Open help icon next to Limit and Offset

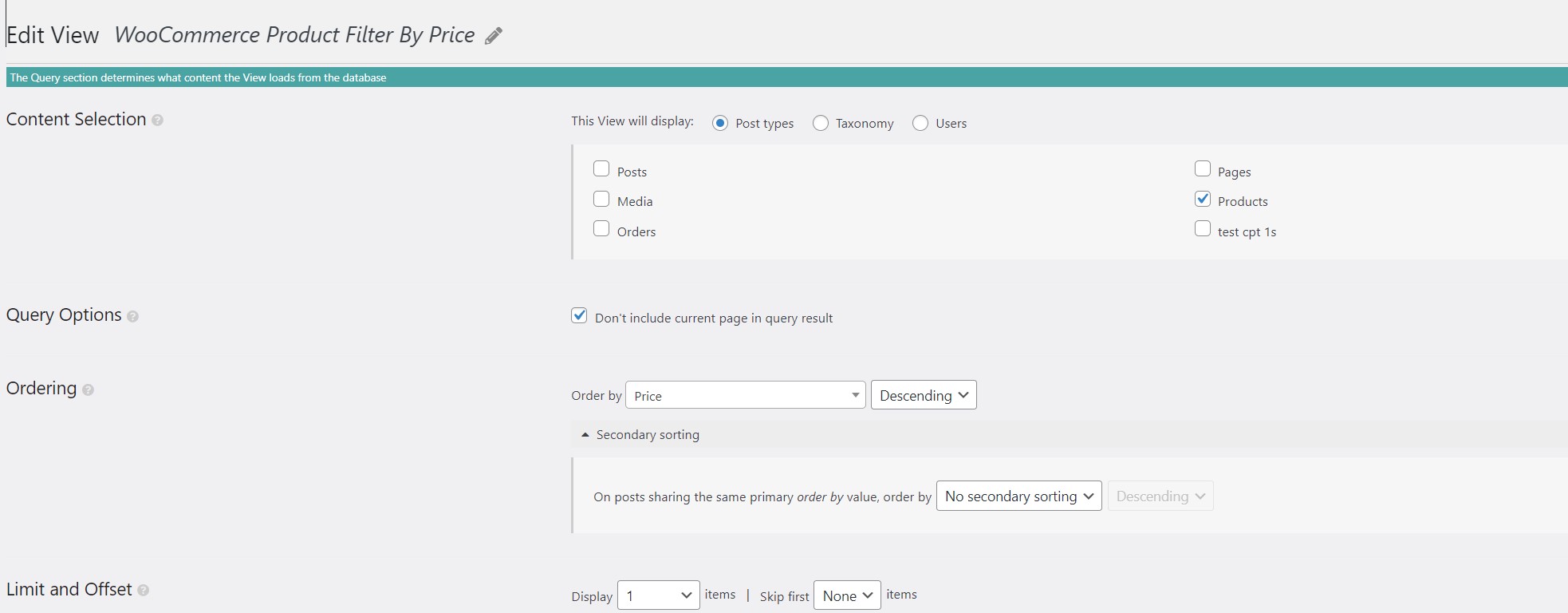click(x=144, y=591)
